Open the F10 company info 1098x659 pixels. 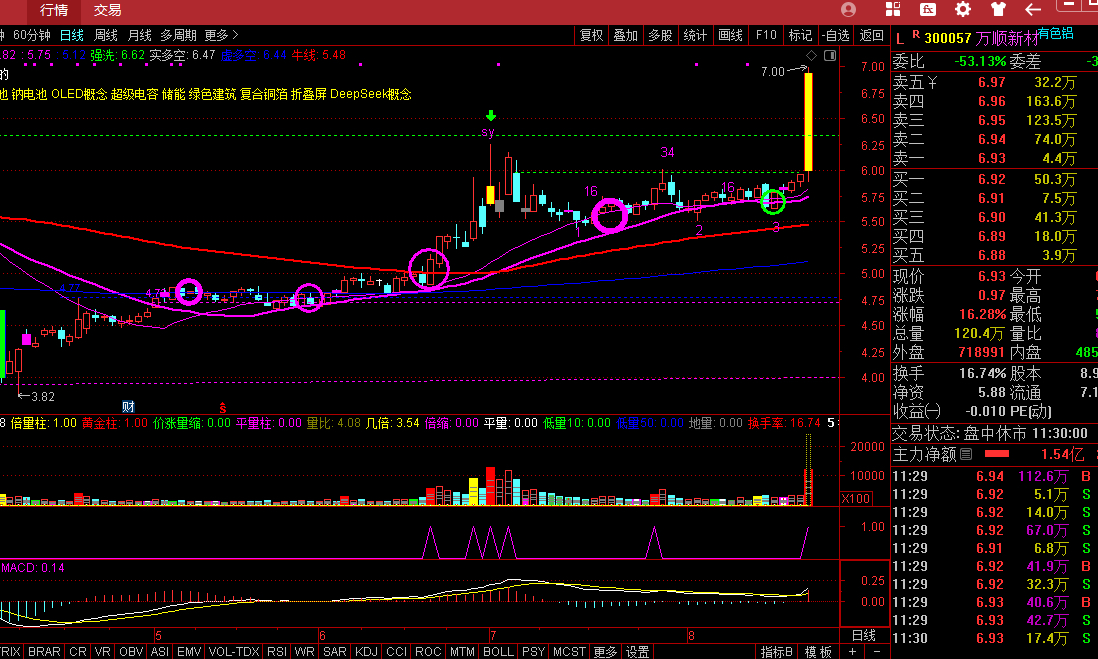pos(766,35)
